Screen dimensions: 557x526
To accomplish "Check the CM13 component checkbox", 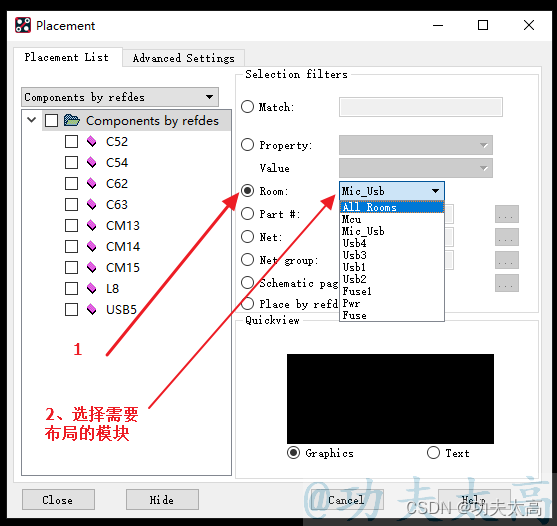I will pos(71,225).
